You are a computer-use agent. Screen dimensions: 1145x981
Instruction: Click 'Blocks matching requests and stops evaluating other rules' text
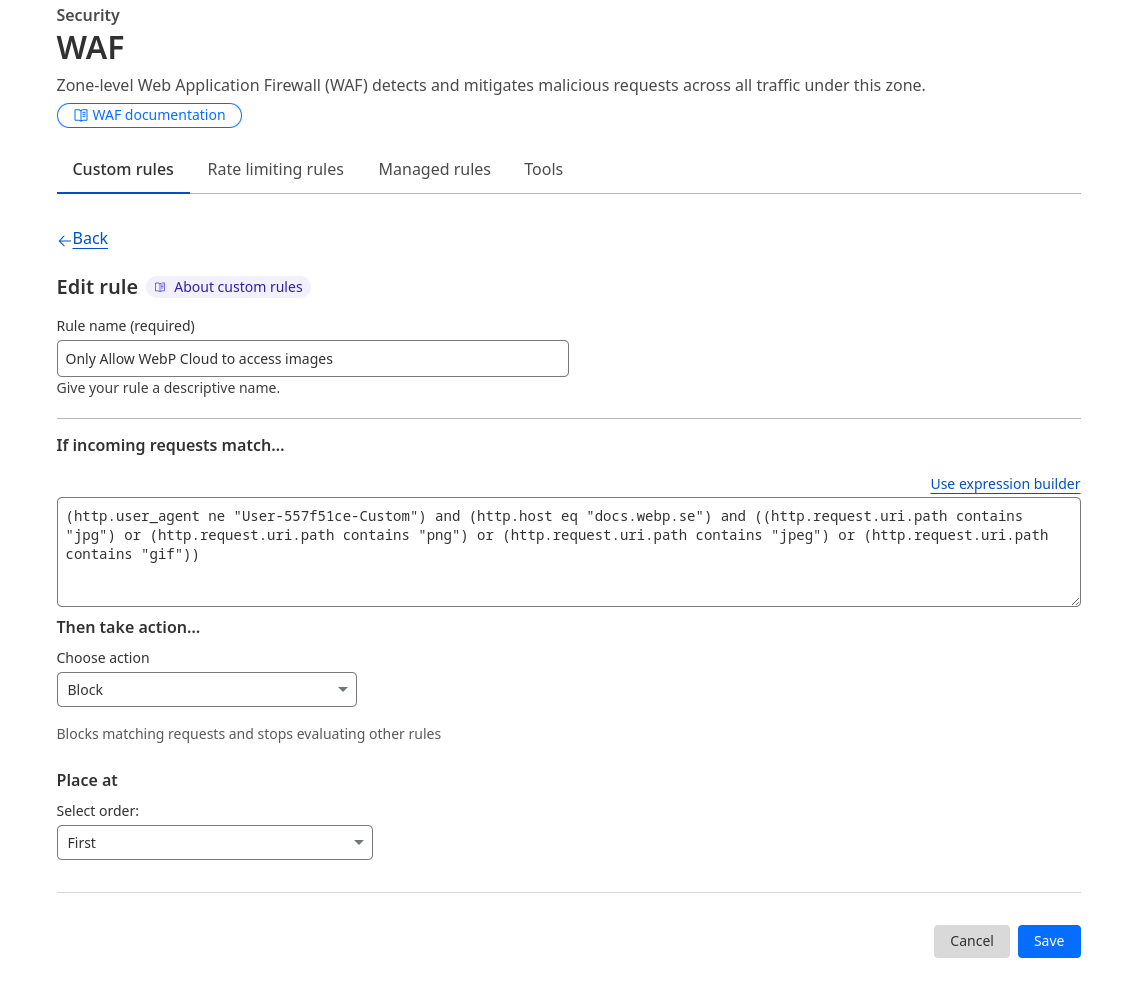click(x=249, y=734)
